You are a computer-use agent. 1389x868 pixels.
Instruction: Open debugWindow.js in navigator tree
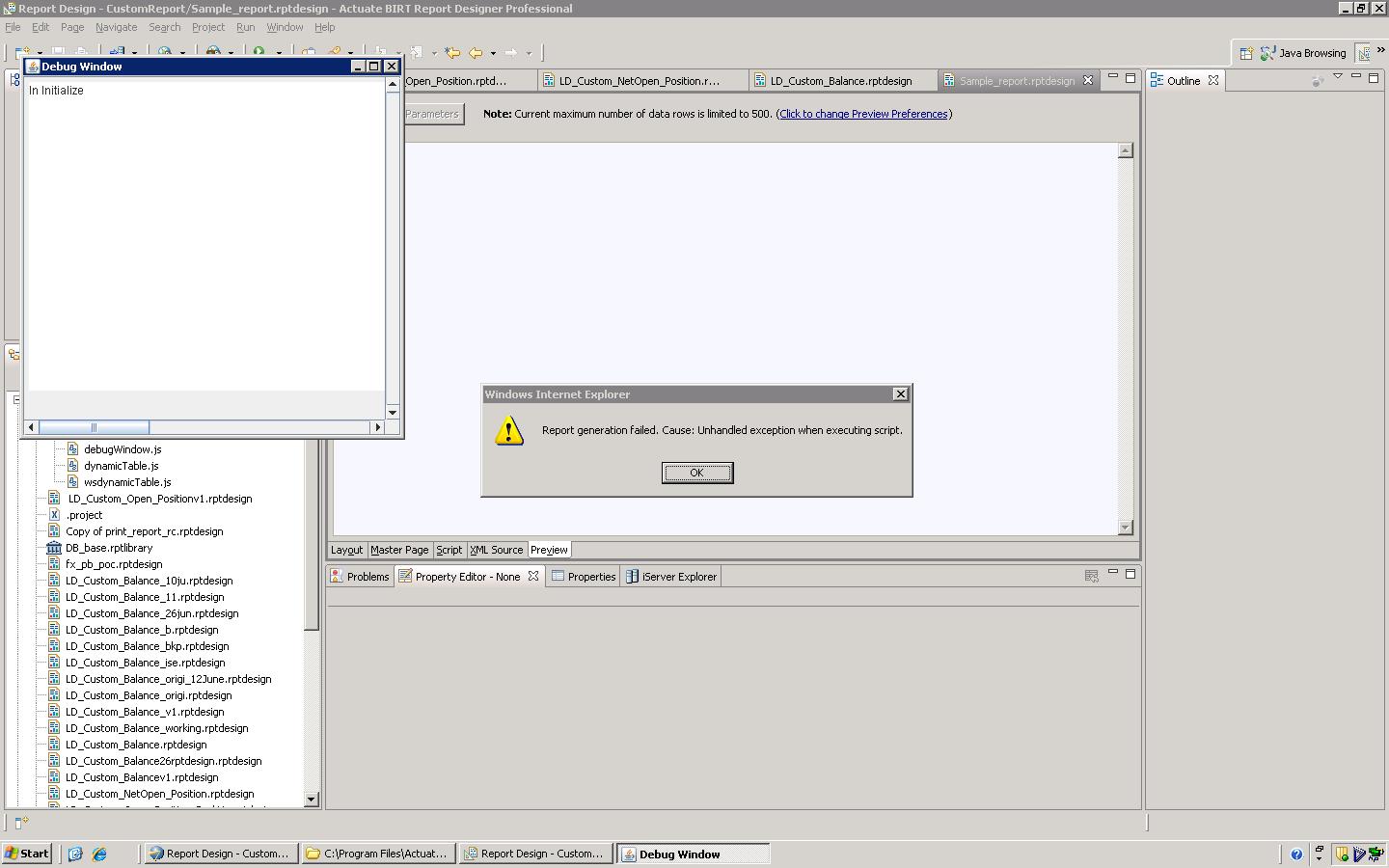tap(123, 449)
